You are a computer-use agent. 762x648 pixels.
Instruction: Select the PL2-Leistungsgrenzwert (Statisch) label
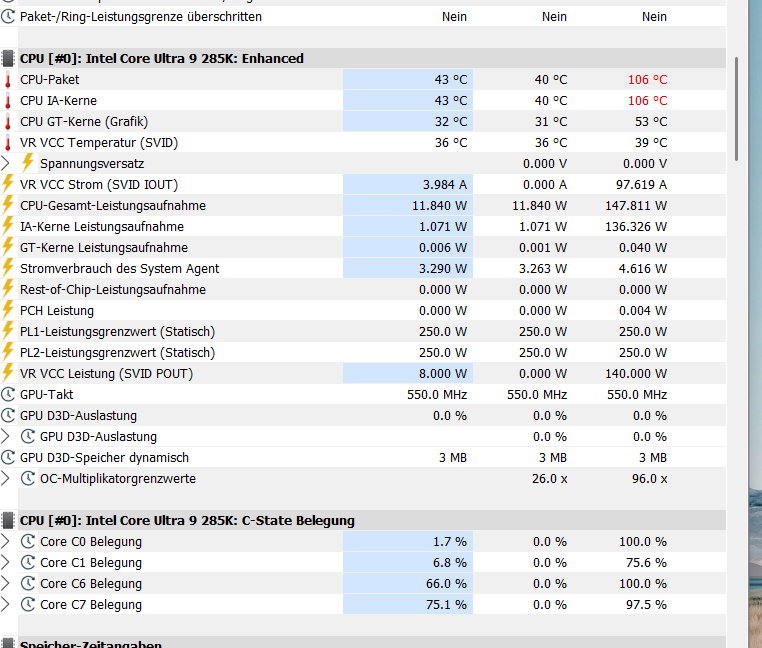coord(118,352)
